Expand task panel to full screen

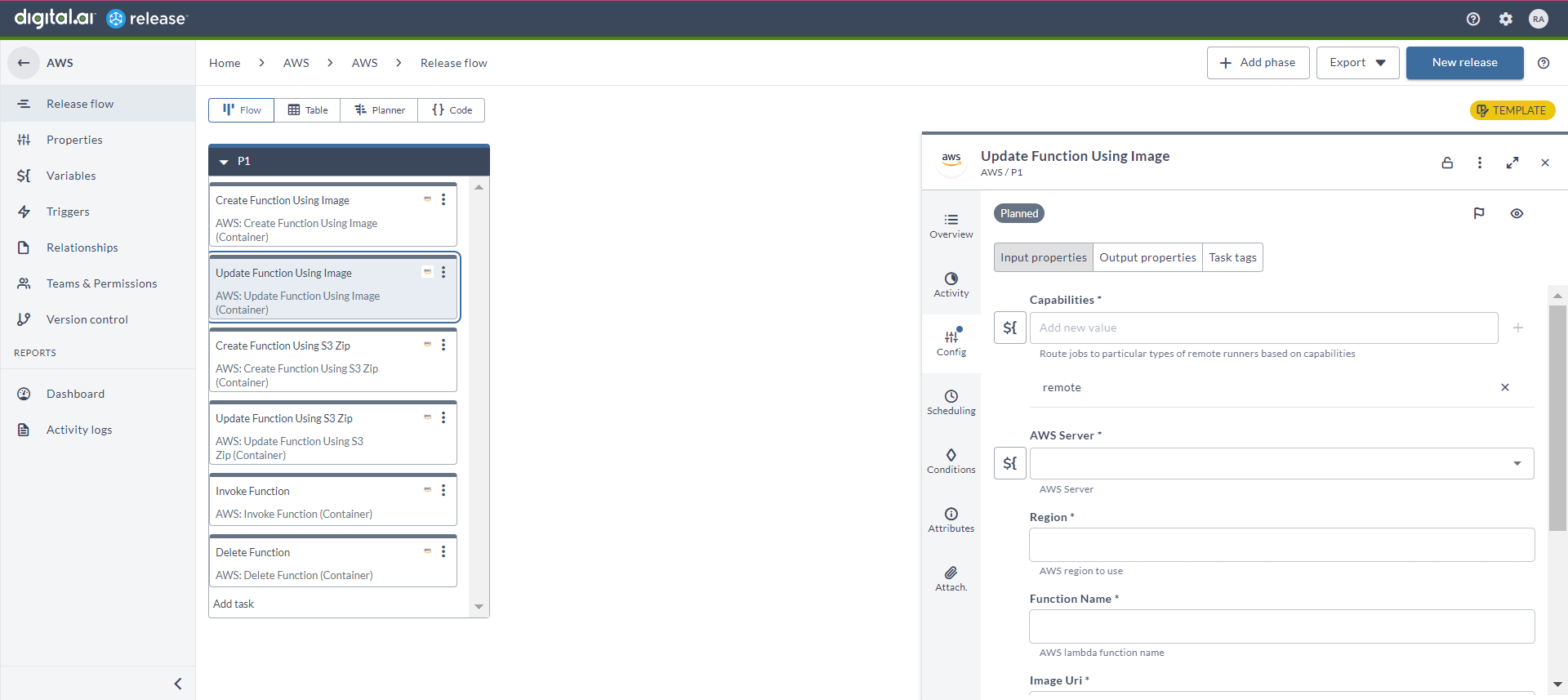pos(1512,163)
